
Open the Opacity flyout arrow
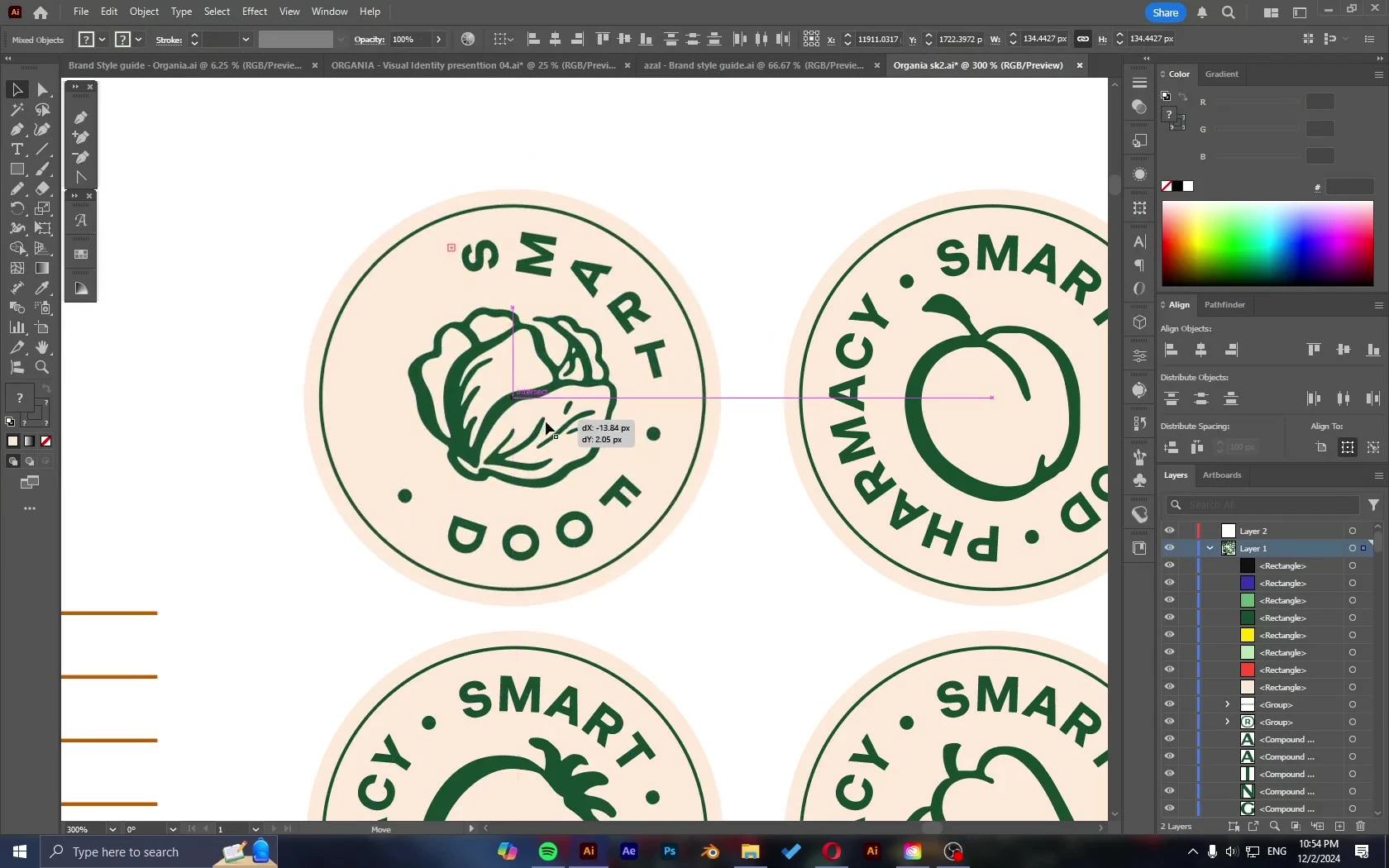pos(439,40)
